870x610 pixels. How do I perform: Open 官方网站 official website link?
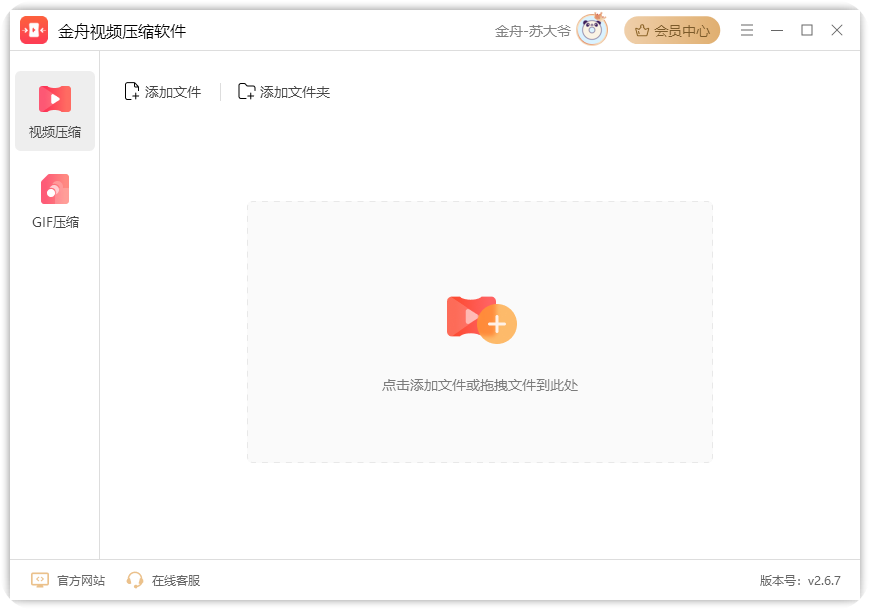pyautogui.click(x=68, y=581)
